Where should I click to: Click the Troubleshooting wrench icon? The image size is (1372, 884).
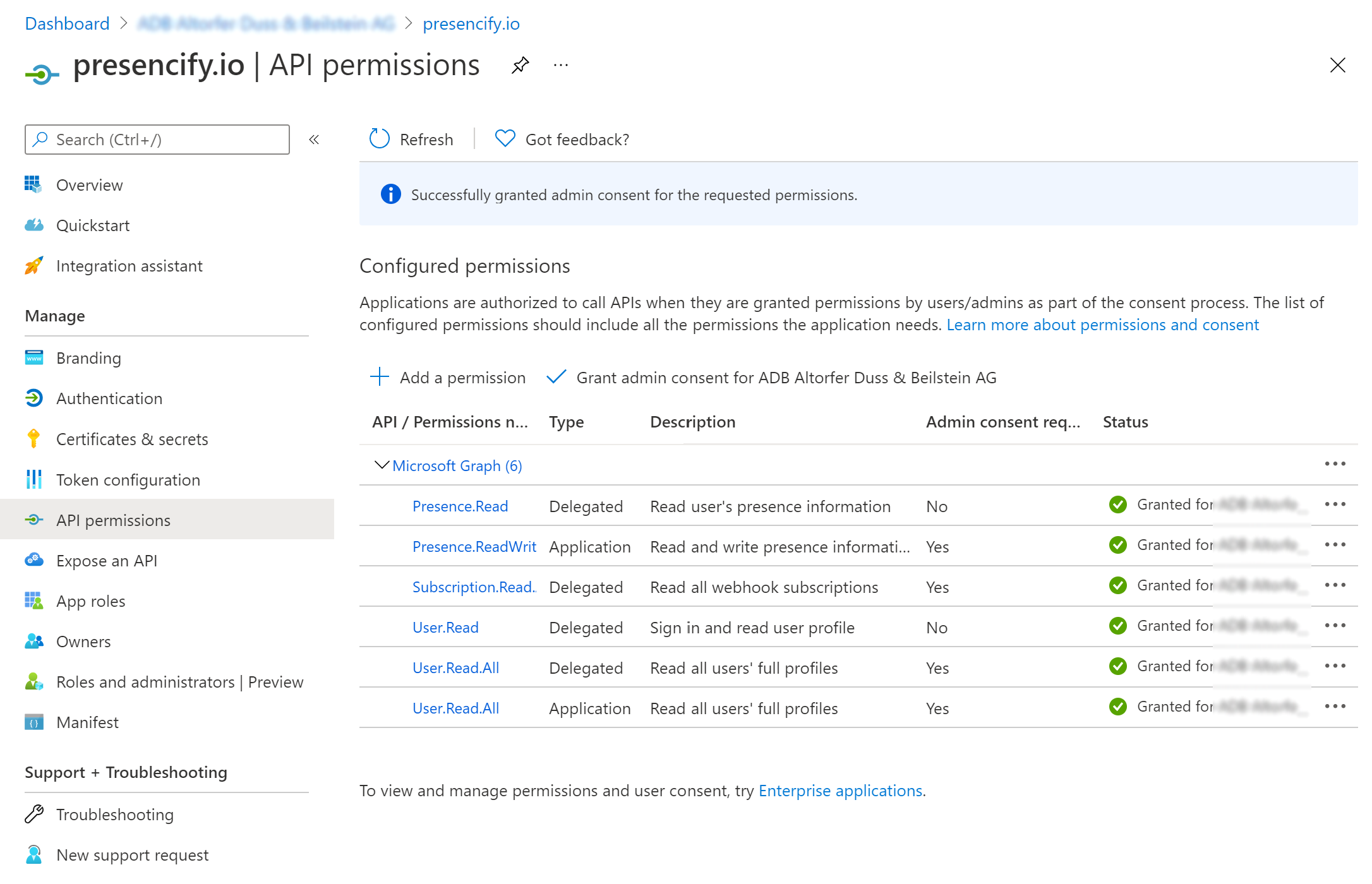[x=33, y=814]
